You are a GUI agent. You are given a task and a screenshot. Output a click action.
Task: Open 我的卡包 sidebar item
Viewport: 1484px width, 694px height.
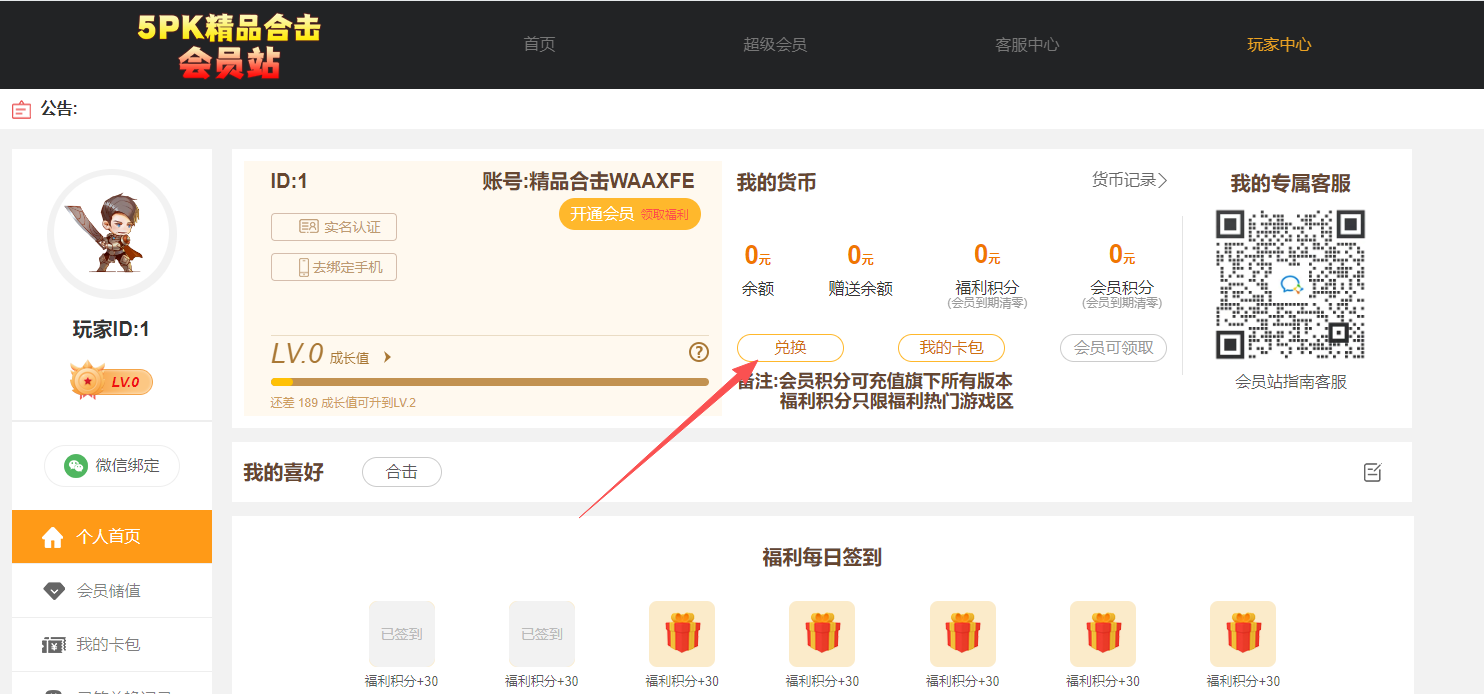click(x=108, y=645)
